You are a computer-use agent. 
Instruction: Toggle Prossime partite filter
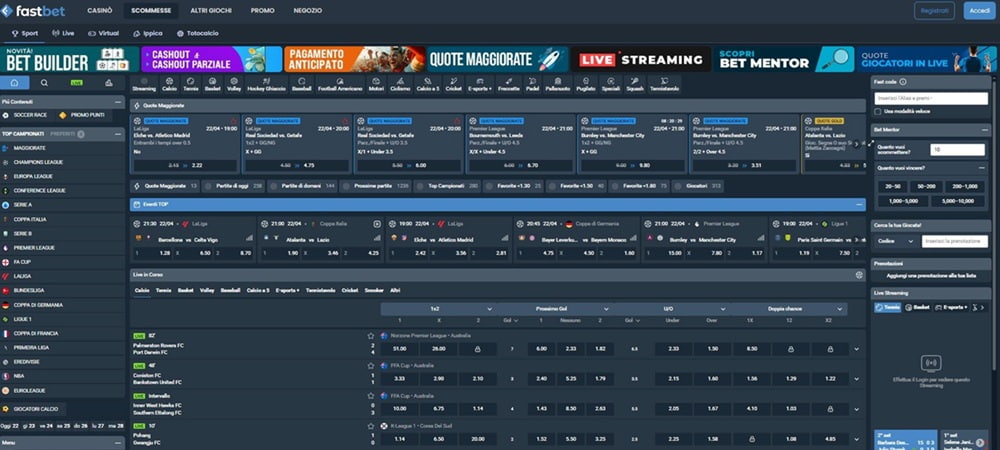(376, 186)
